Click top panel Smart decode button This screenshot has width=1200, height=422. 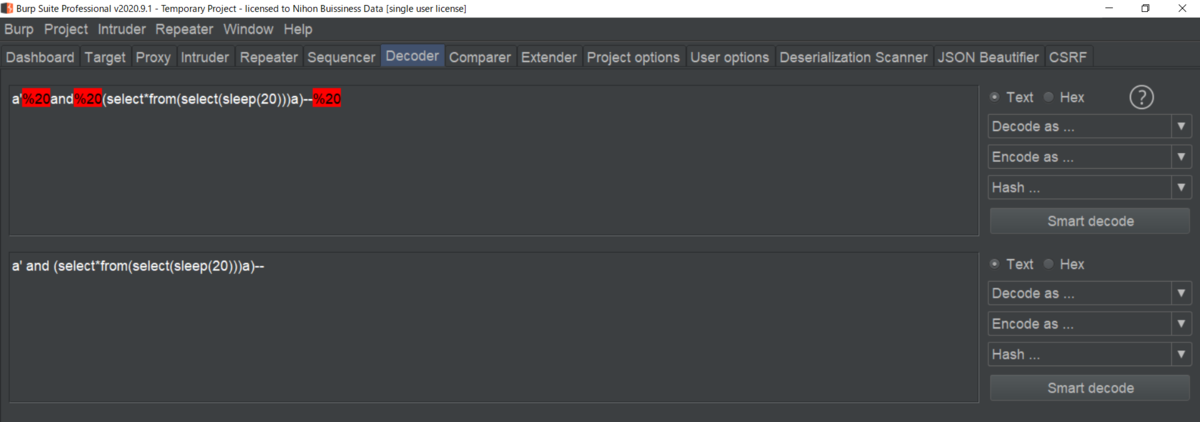tap(1090, 221)
